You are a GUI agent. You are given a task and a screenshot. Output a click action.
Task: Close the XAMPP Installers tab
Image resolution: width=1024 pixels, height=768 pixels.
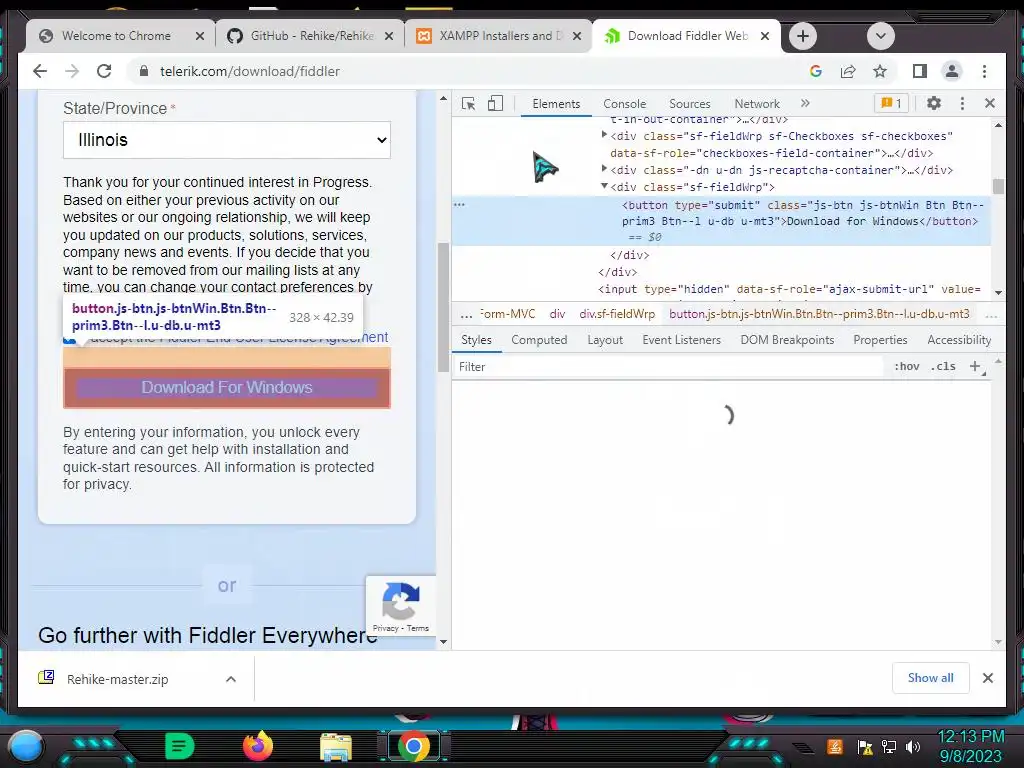(577, 36)
